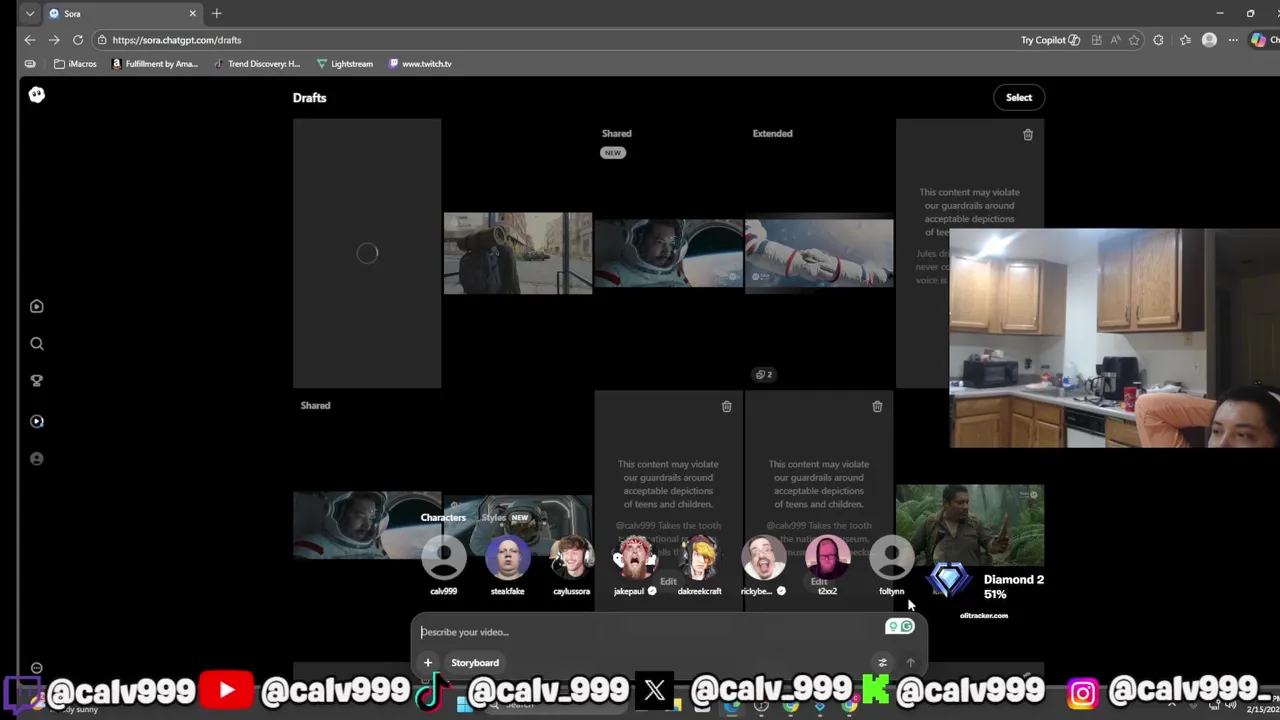Click the remix count 2 badge
The image size is (1280, 720).
click(x=764, y=374)
